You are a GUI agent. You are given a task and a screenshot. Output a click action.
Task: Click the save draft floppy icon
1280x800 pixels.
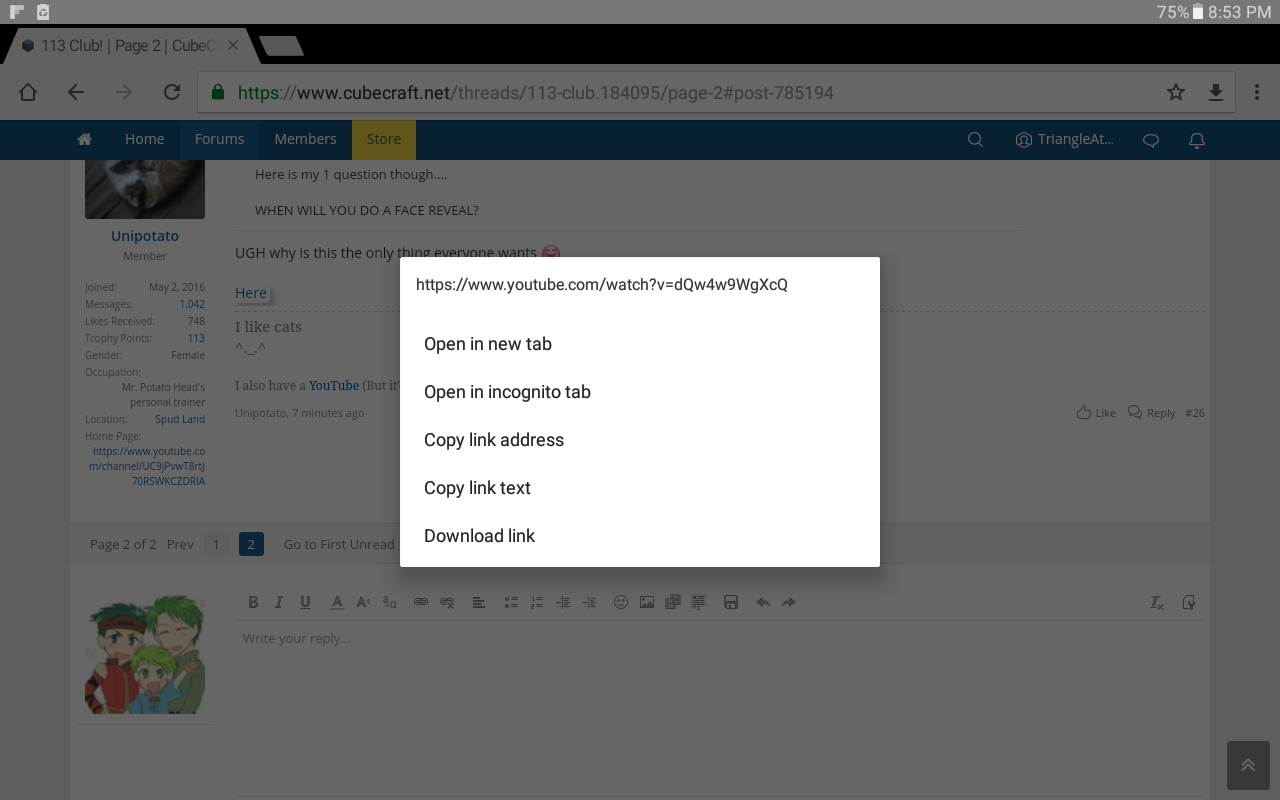(x=731, y=602)
